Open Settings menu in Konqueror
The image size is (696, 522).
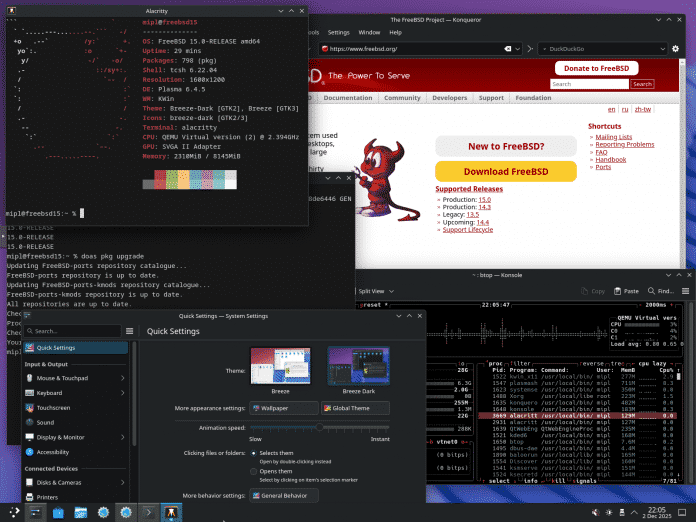click(339, 32)
